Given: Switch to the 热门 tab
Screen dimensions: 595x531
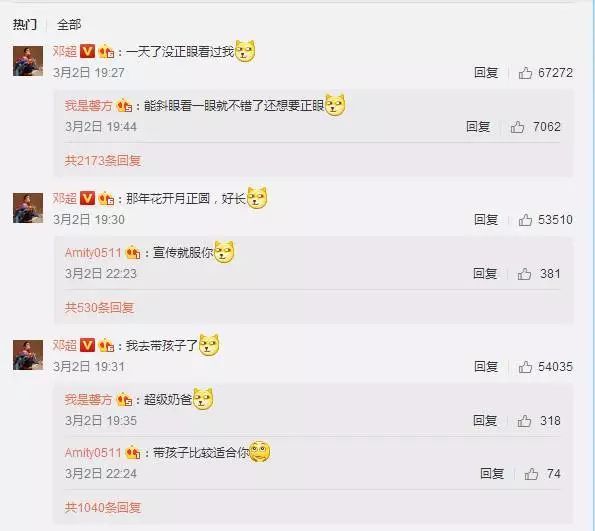Looking at the screenshot, I should [25, 25].
